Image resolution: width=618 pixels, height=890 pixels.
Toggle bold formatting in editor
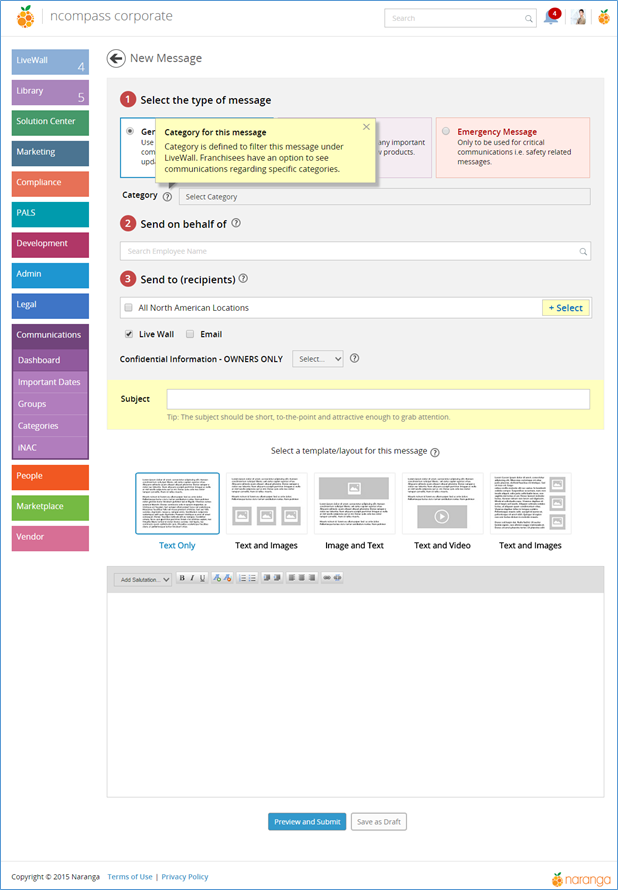182,578
